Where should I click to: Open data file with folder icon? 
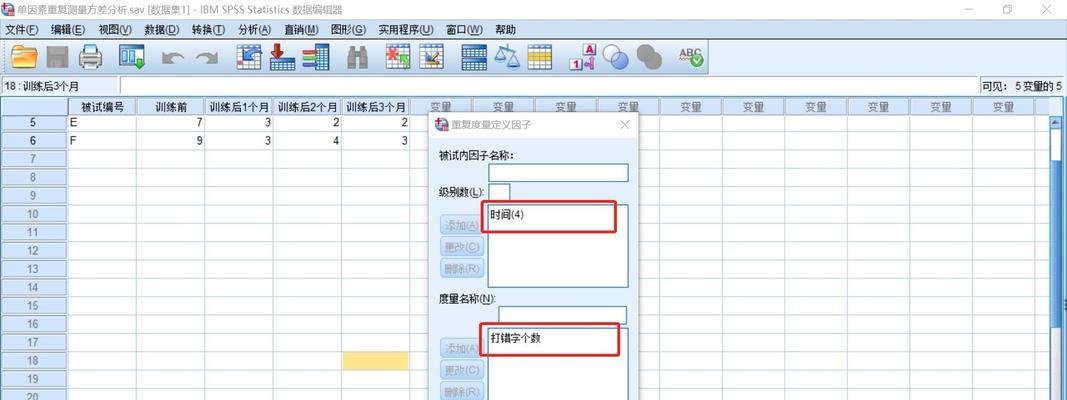point(24,57)
